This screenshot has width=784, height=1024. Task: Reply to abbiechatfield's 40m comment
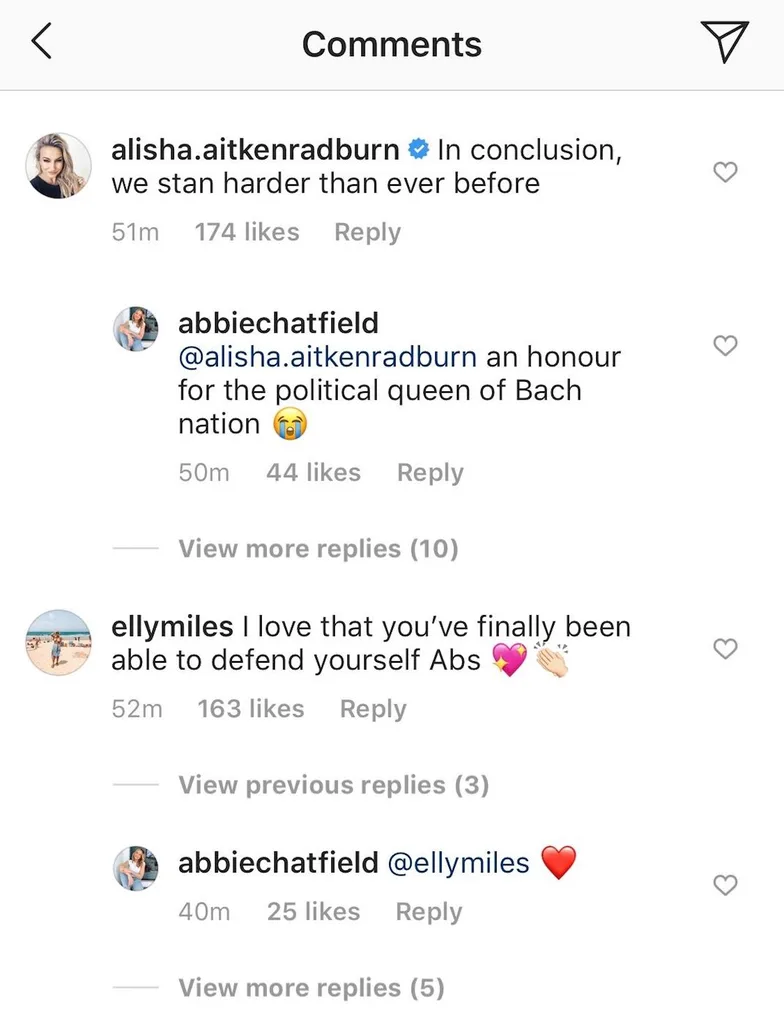[x=429, y=912]
